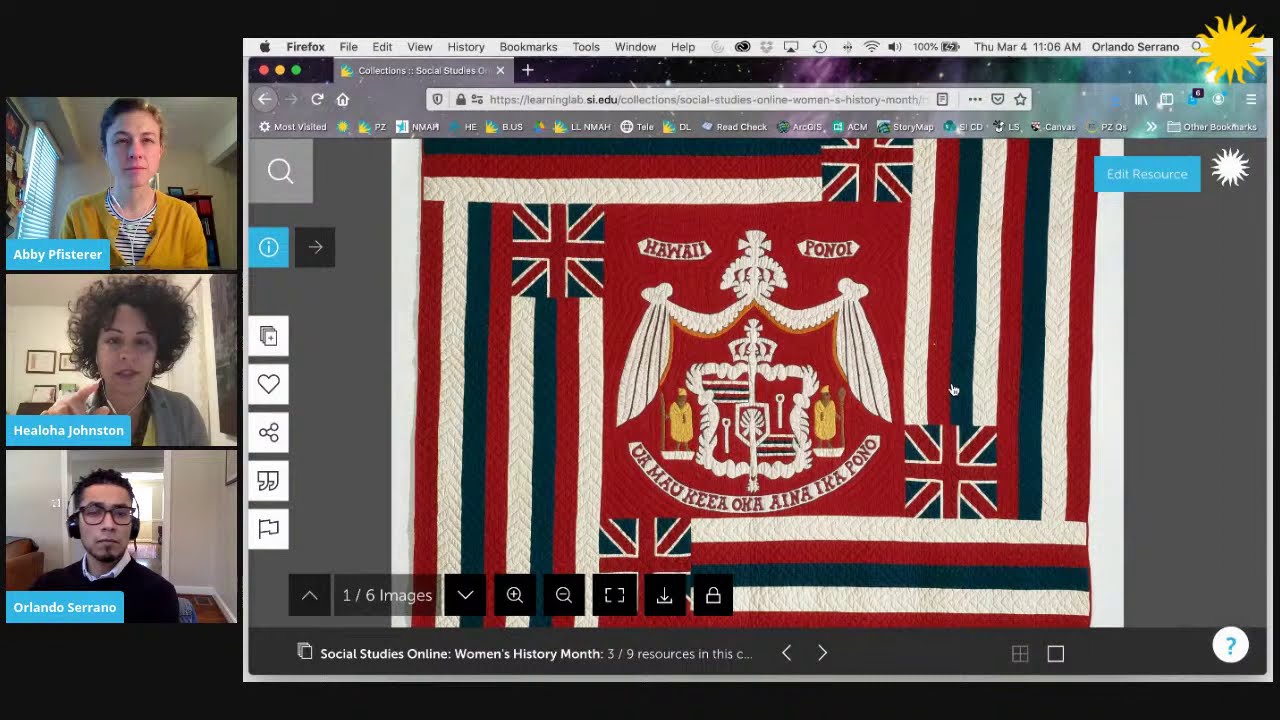Click Healoha Johnston video thumbnail

(122, 360)
